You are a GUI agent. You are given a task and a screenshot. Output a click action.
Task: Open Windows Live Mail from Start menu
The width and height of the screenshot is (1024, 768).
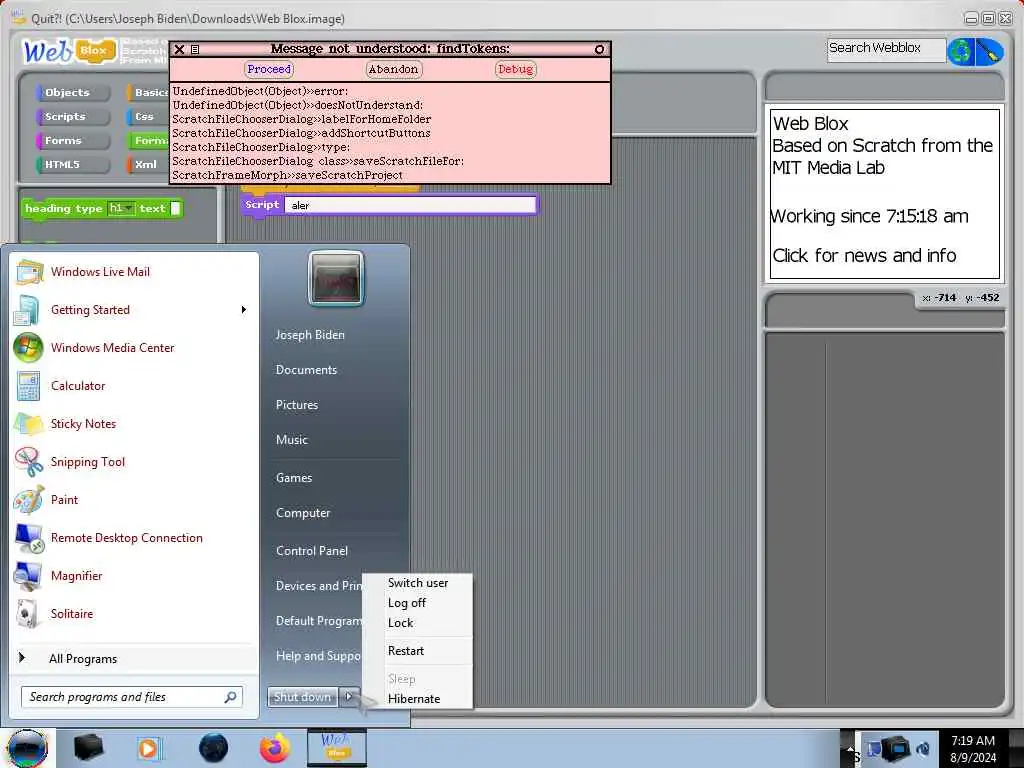point(134,272)
